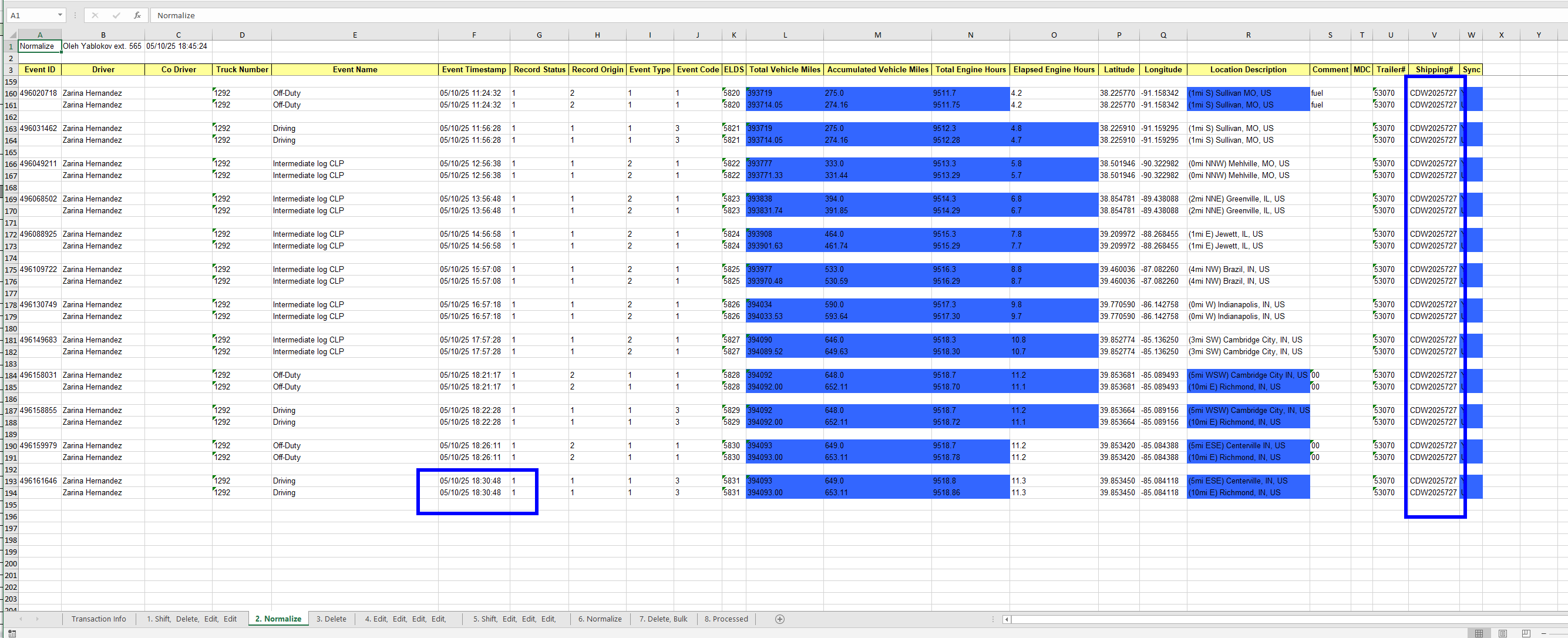The width and height of the screenshot is (1568, 638).
Task: Switch to Page Break Preview icon
Action: 1526,633
